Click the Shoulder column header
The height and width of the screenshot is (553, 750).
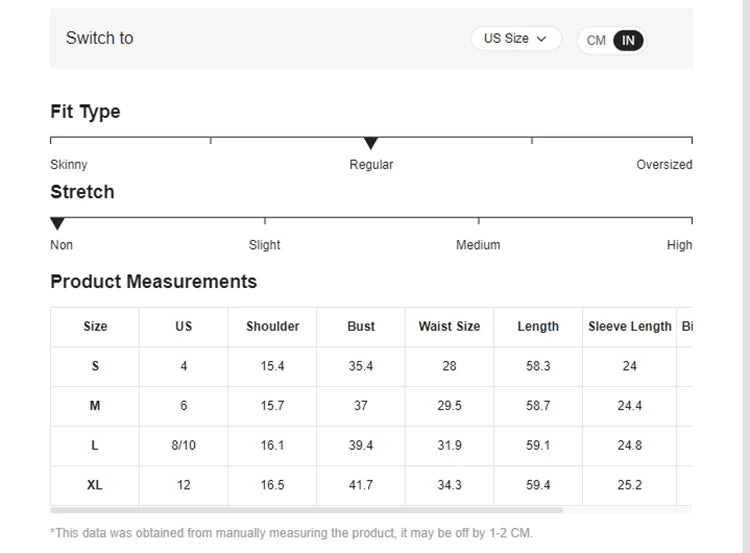[x=272, y=327]
